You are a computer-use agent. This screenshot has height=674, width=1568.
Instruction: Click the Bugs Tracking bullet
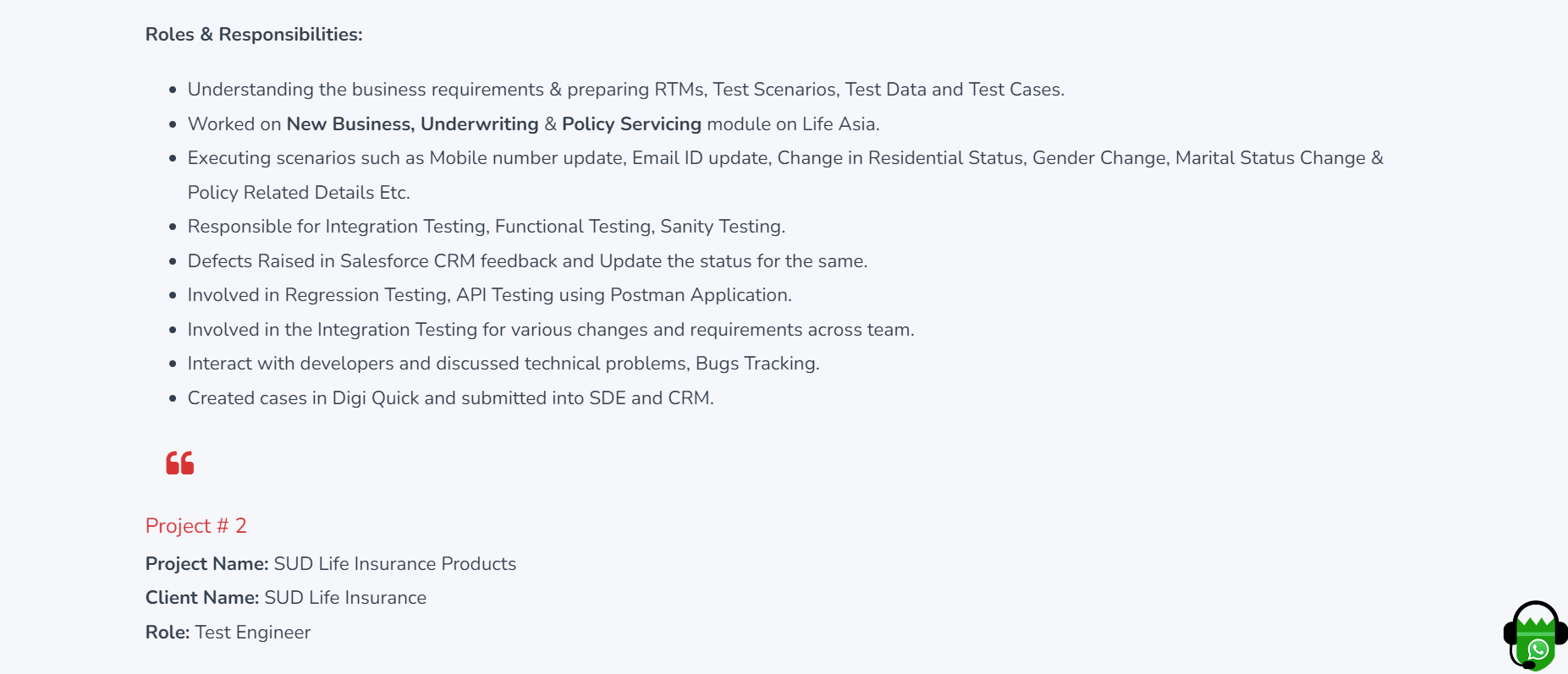pyautogui.click(x=503, y=364)
